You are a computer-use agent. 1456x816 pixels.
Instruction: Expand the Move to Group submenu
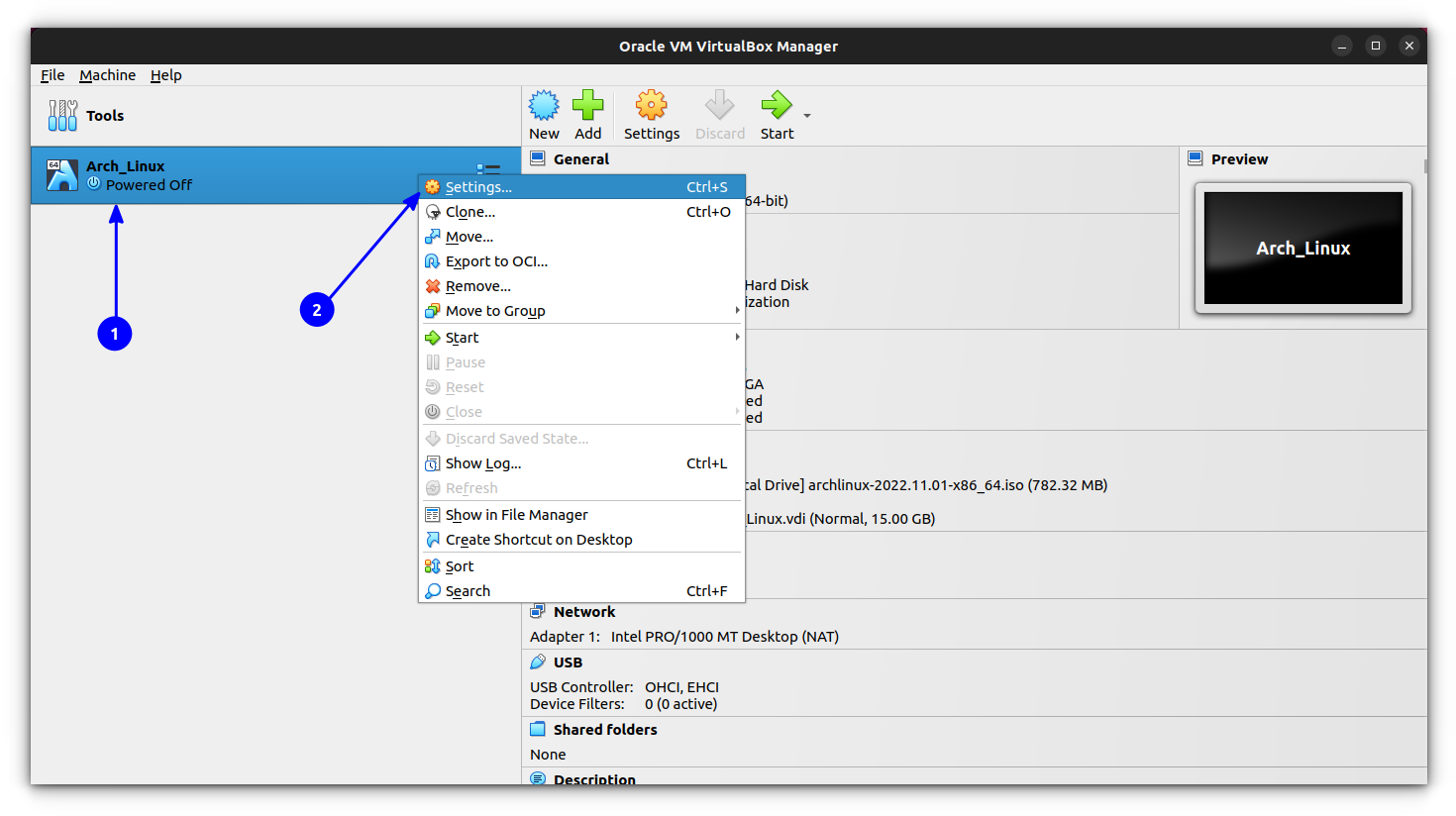click(581, 311)
